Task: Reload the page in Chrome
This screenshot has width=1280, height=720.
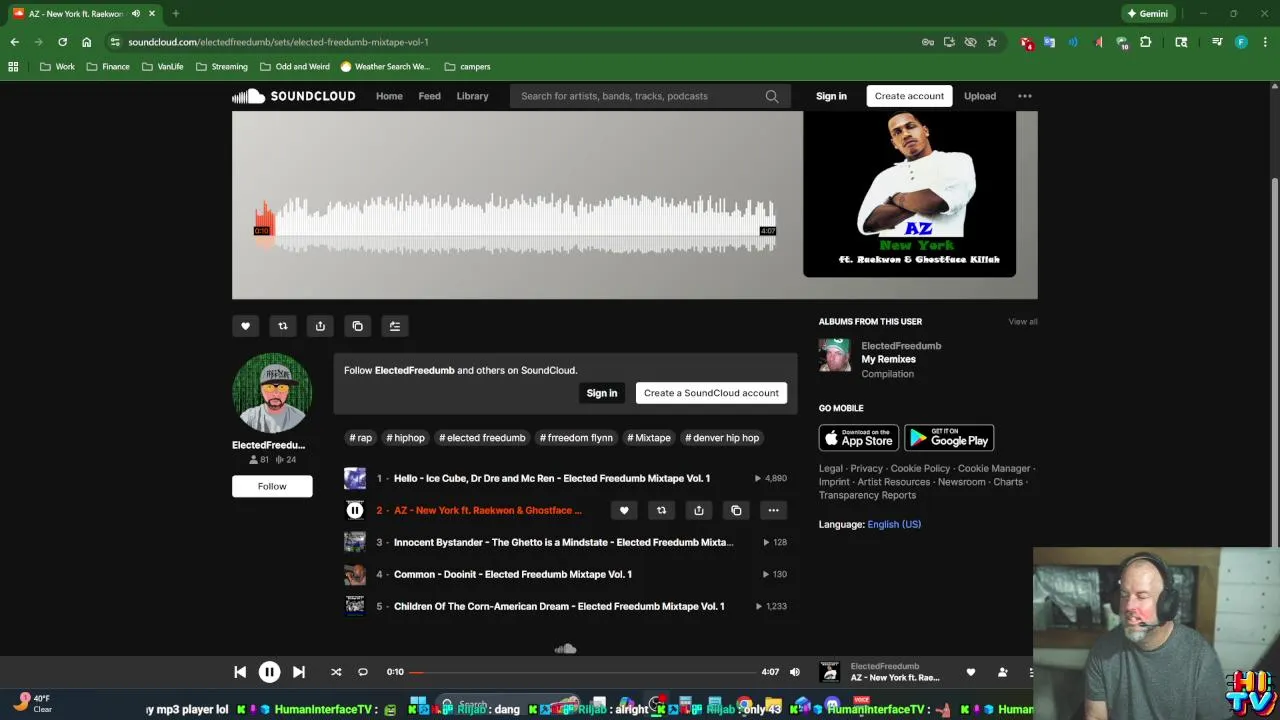Action: [x=62, y=42]
